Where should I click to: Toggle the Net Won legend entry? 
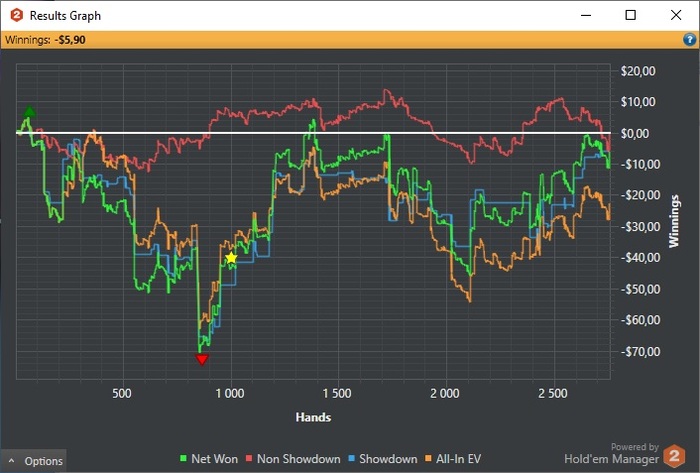pyautogui.click(x=209, y=459)
